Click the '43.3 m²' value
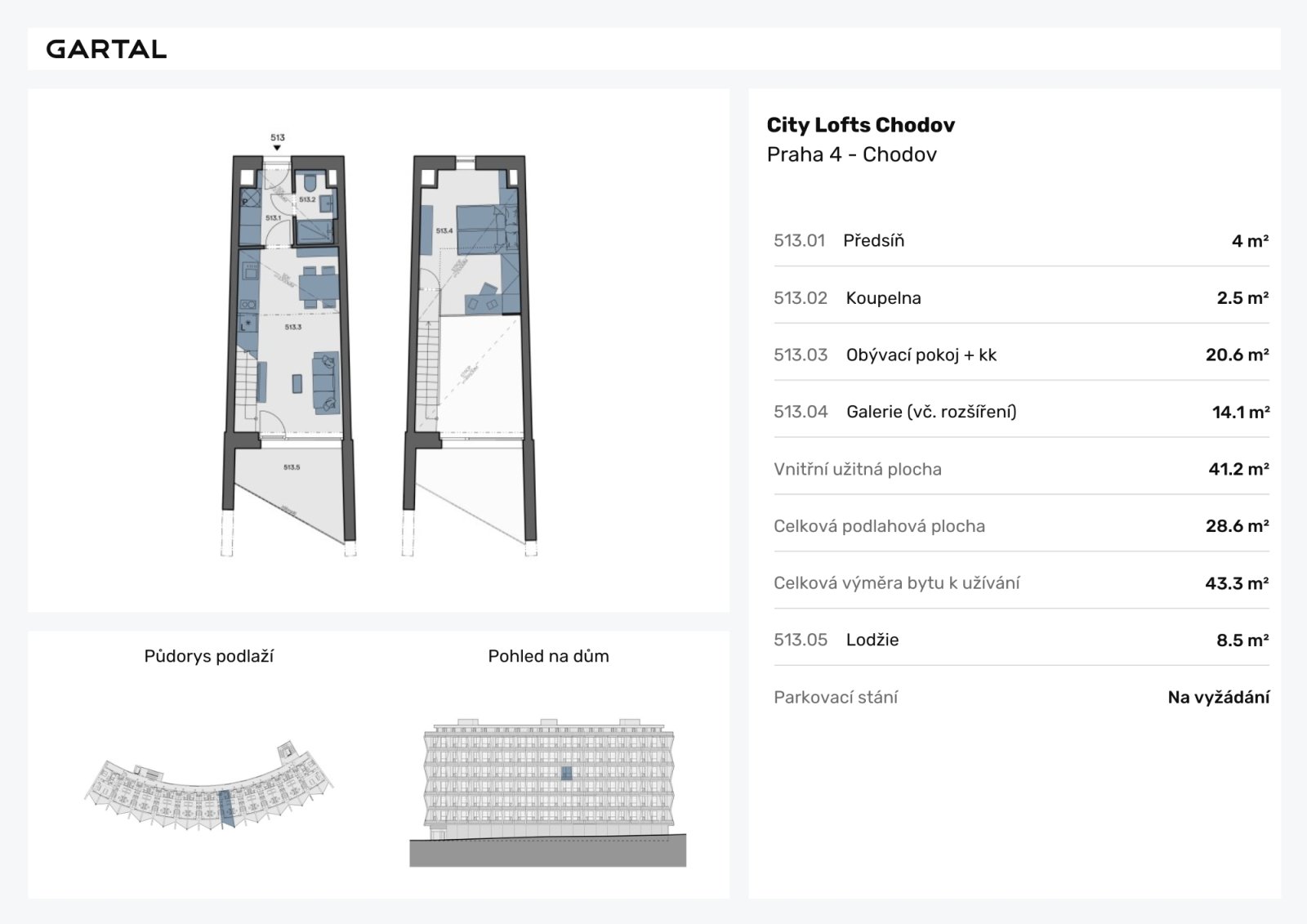The image size is (1307, 924). click(1238, 583)
